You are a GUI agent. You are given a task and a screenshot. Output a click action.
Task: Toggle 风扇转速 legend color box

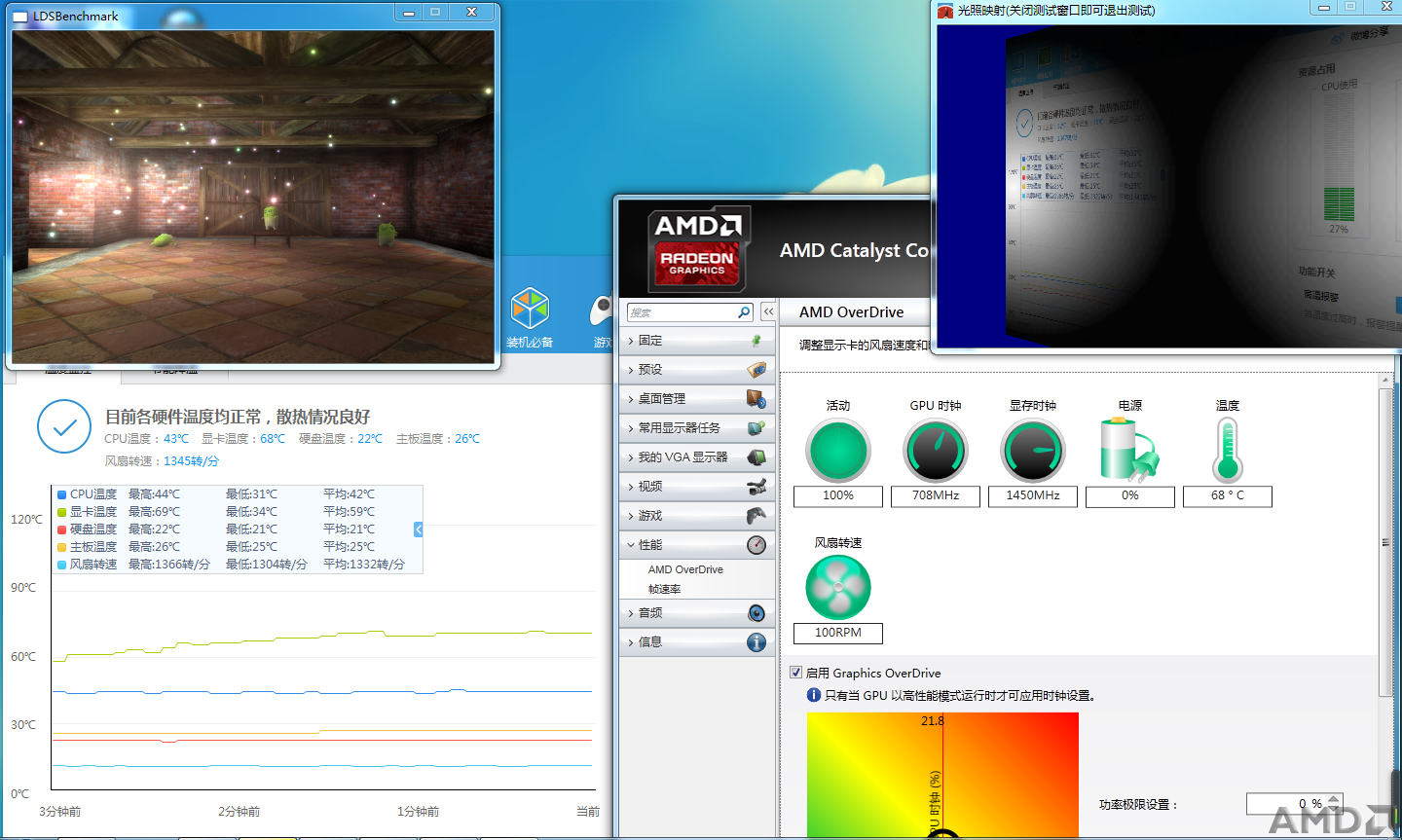62,565
